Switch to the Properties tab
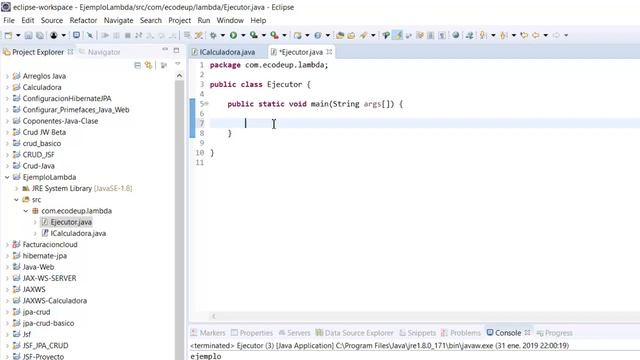Screen dimensions: 640x360 tap(252, 333)
